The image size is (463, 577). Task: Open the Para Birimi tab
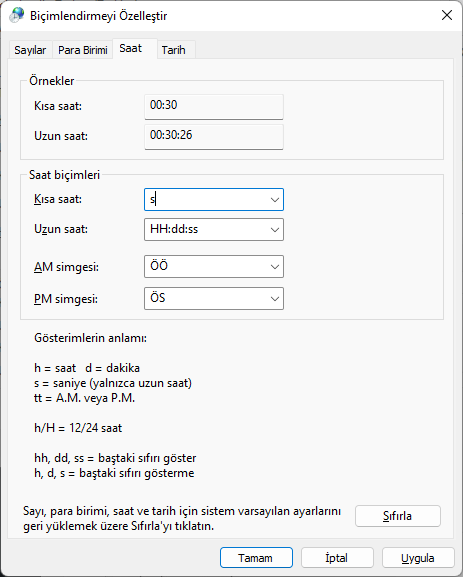pos(83,50)
